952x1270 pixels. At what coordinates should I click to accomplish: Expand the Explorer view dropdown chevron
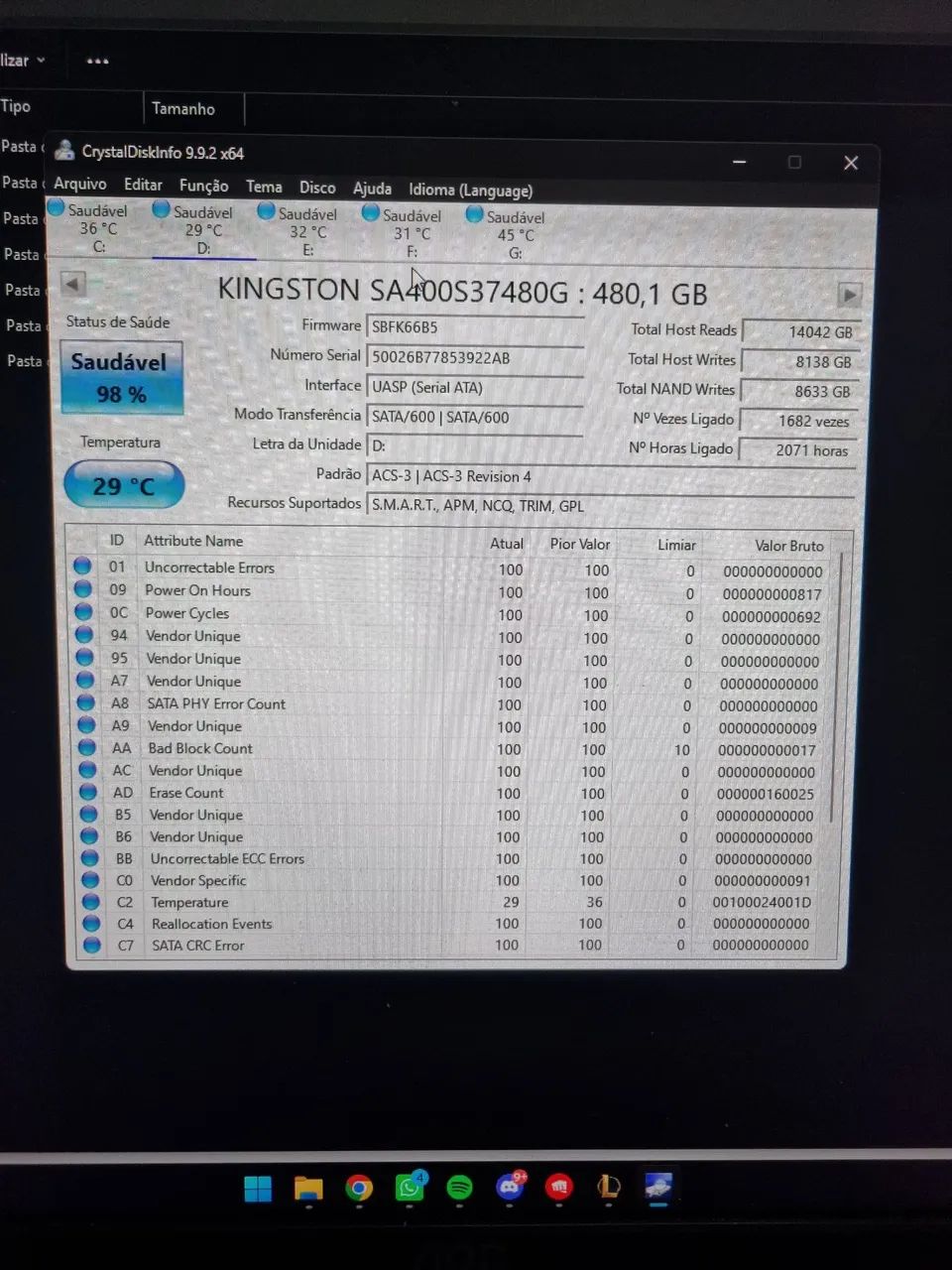click(41, 61)
